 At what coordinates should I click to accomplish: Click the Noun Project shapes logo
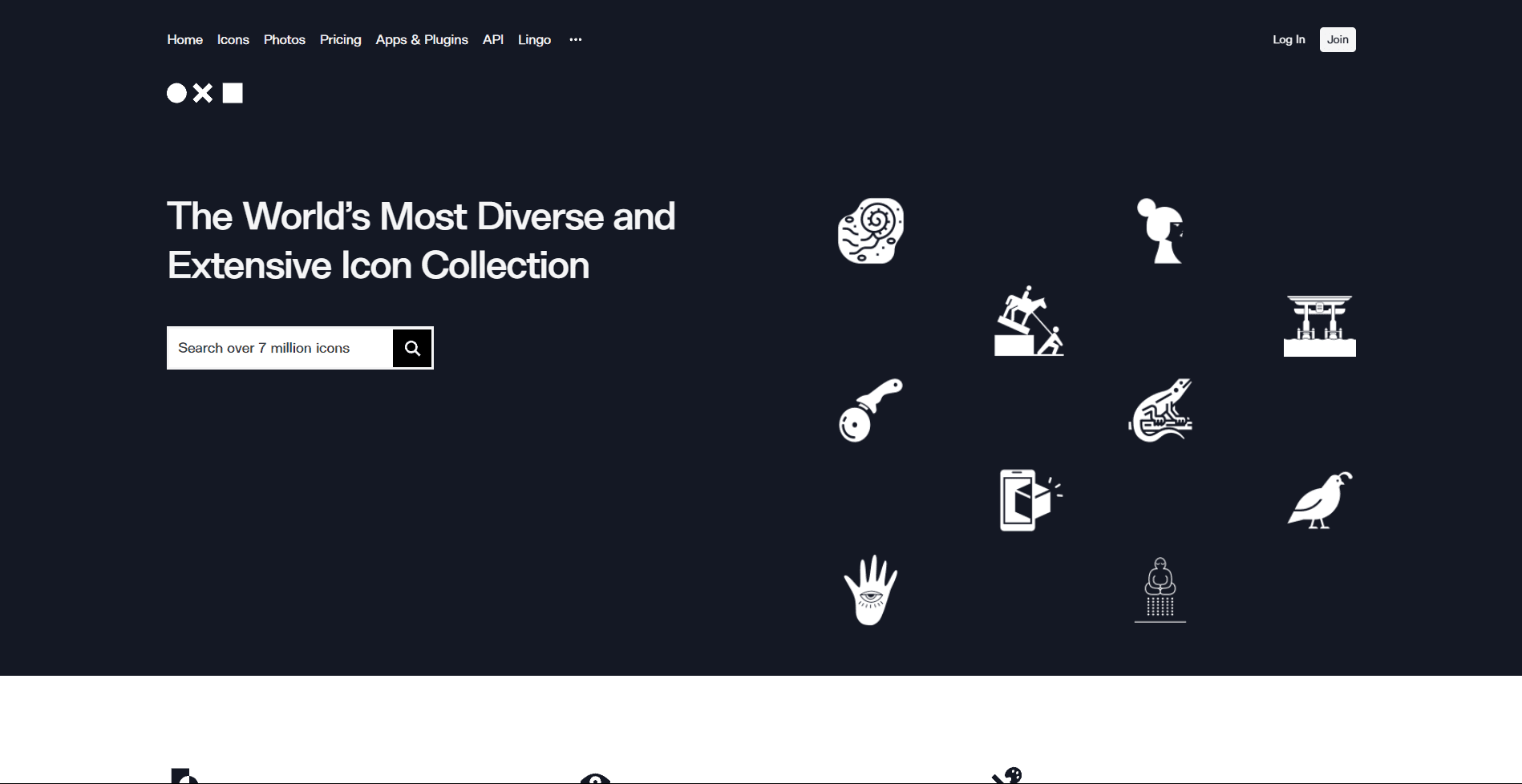click(x=204, y=92)
